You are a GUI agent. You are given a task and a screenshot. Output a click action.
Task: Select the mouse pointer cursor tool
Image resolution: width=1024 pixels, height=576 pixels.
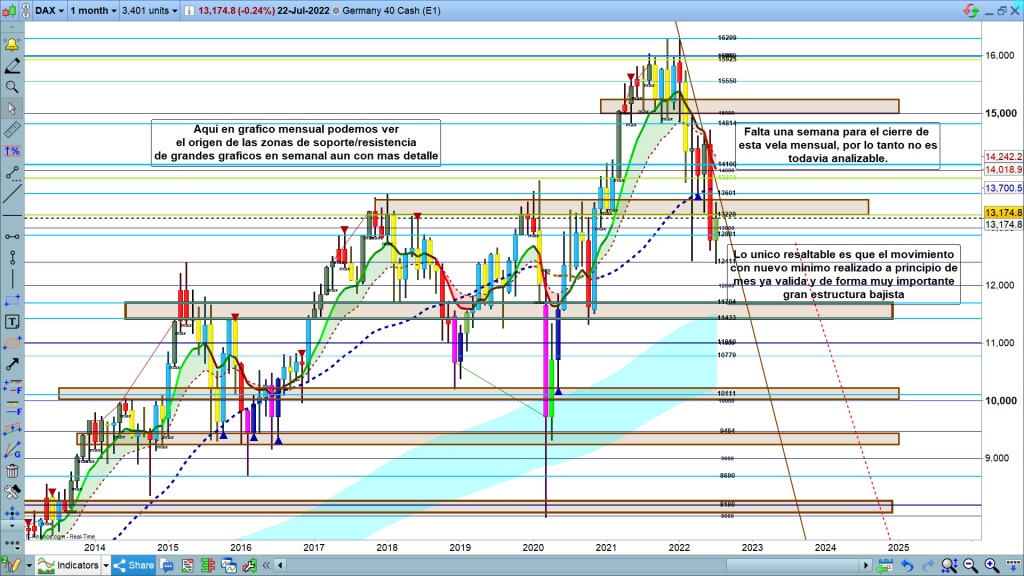coord(12,108)
